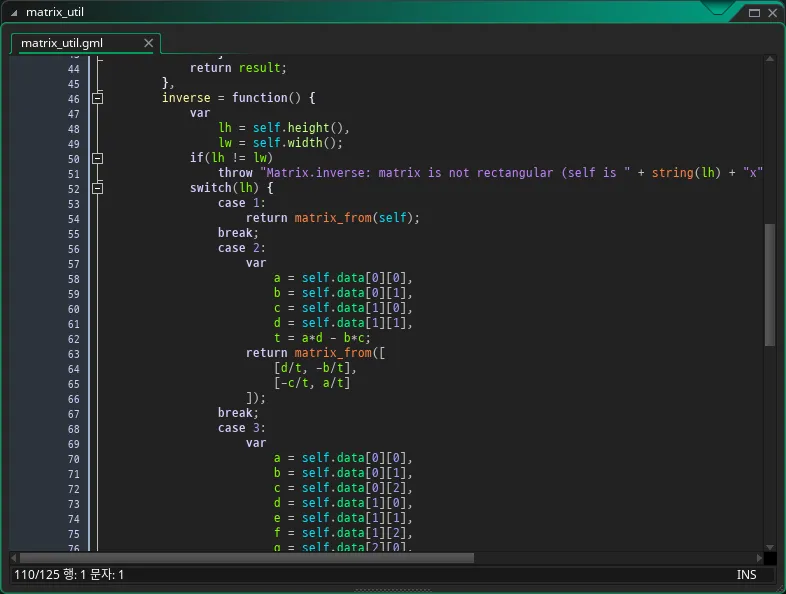Click the horizontal scrollbar right arrow
This screenshot has width=786, height=594.
(x=759, y=558)
